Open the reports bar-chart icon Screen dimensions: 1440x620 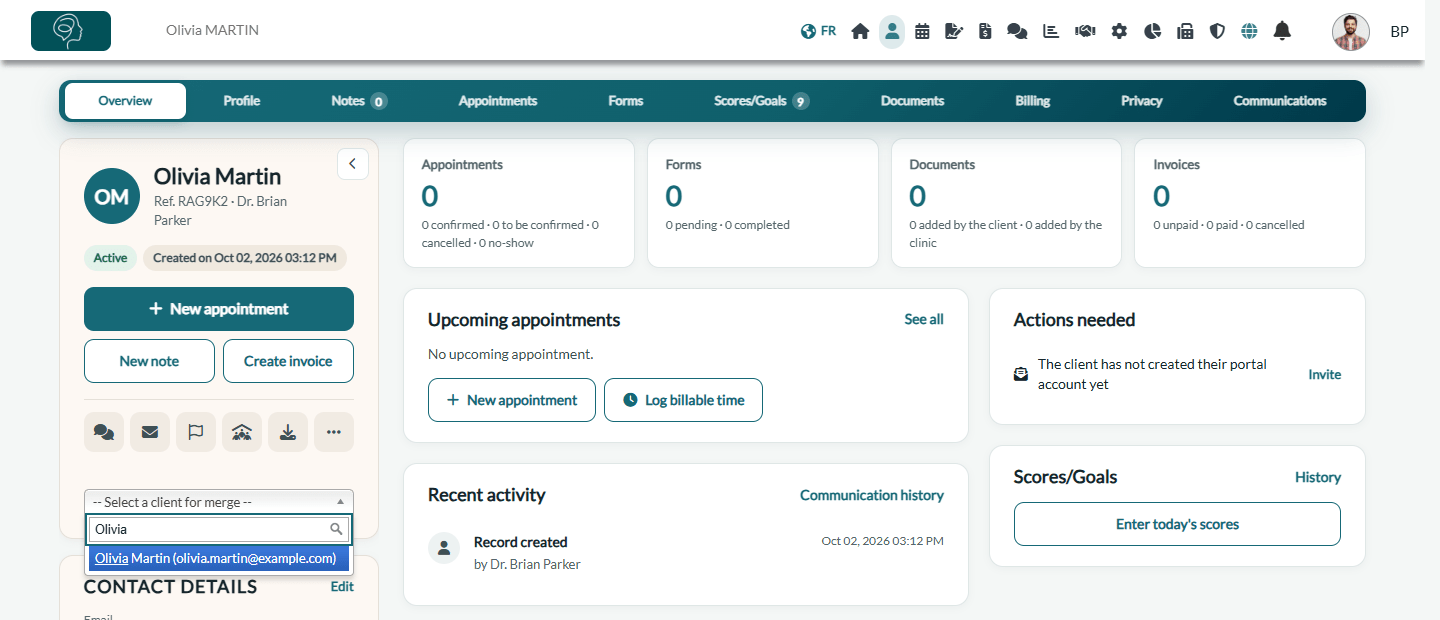(x=1051, y=31)
